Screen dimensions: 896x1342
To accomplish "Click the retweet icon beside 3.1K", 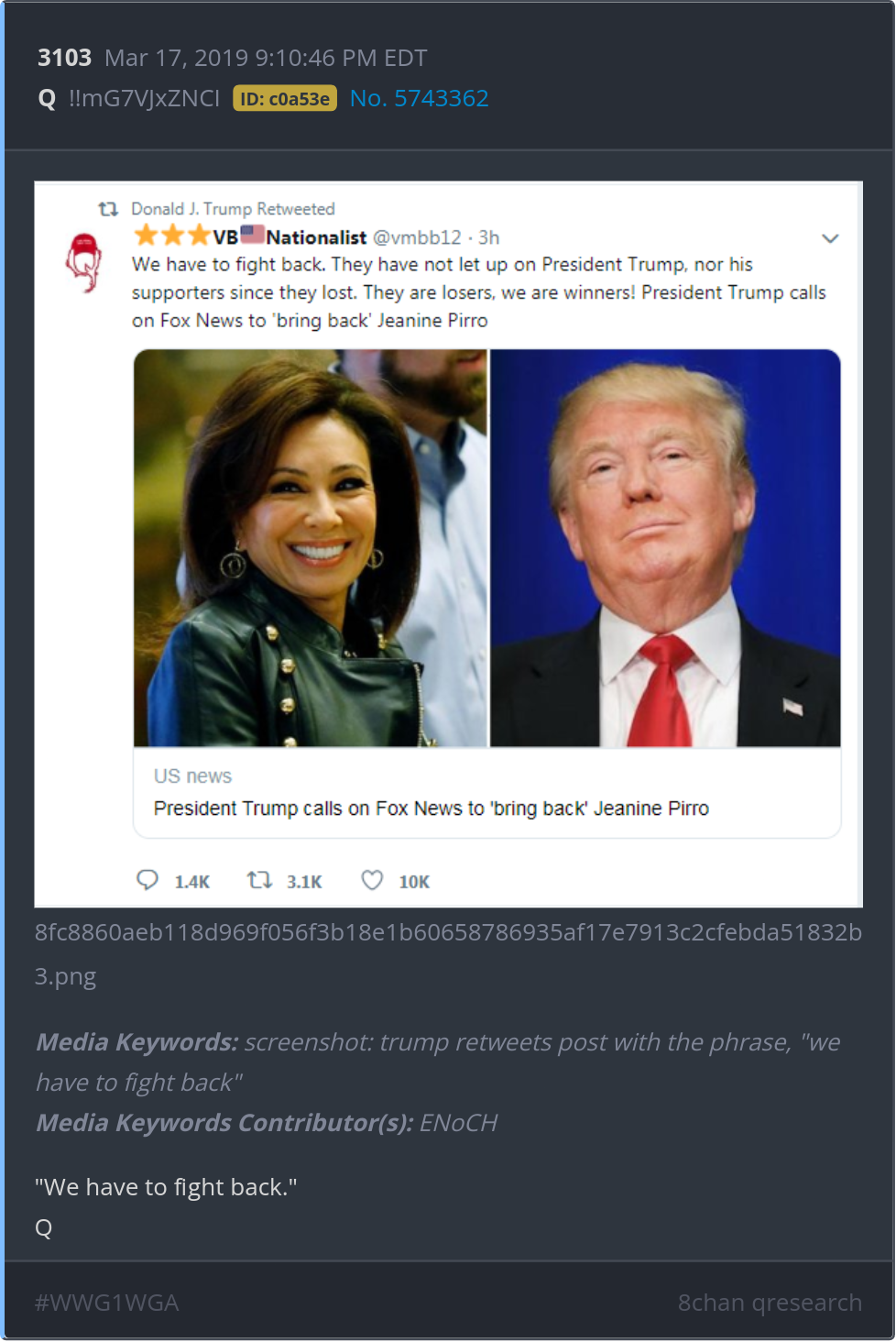I will click(259, 880).
